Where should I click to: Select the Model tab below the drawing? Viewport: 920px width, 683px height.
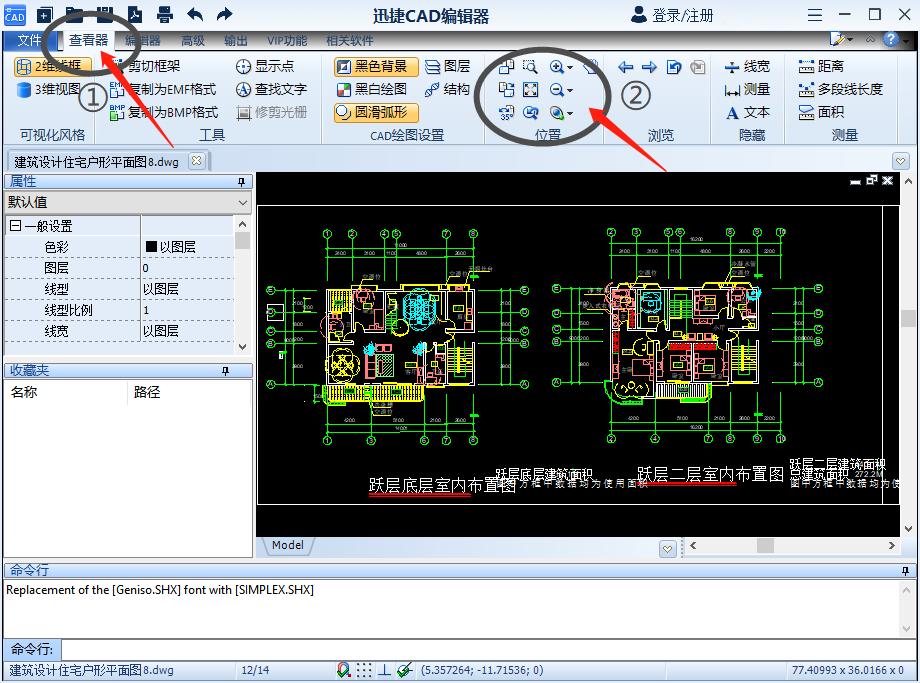tap(286, 545)
